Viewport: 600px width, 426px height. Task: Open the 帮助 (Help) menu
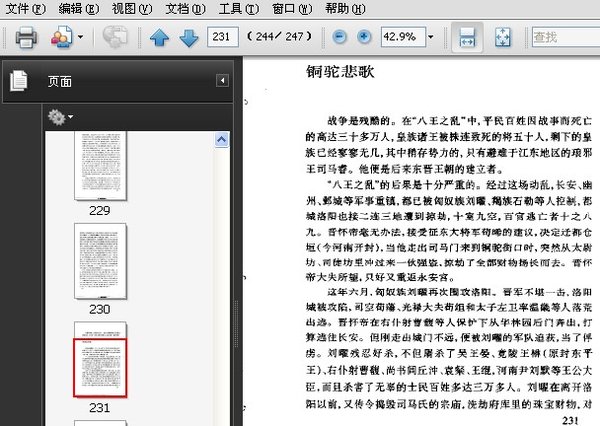340,9
